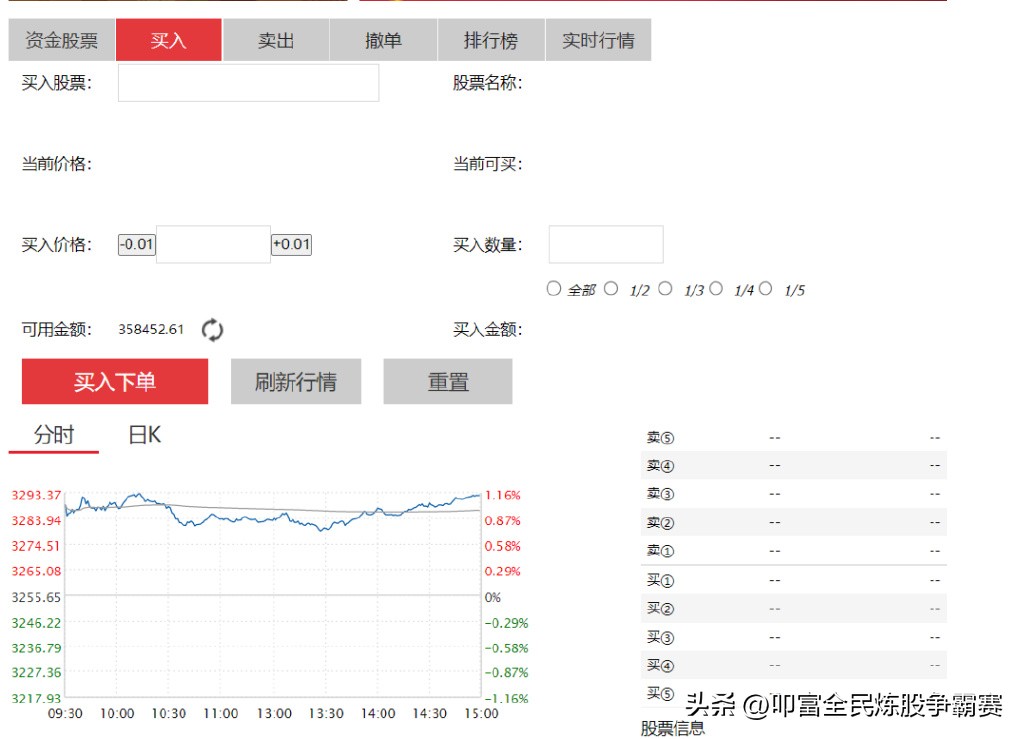Click the 买入股票 stock code input field
Image resolution: width=1024 pixels, height=739 pixels.
tap(247, 83)
